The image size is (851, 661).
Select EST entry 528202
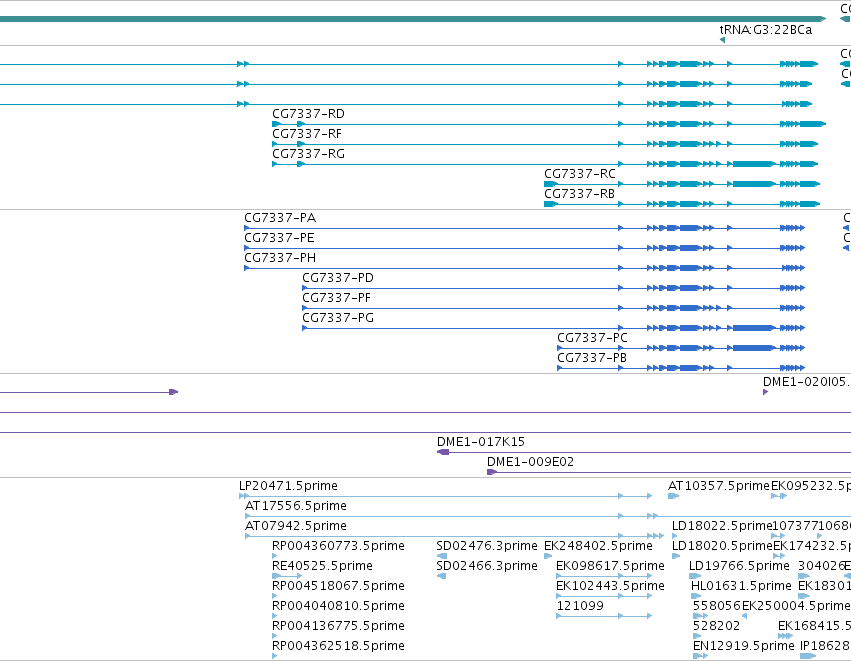click(x=716, y=626)
